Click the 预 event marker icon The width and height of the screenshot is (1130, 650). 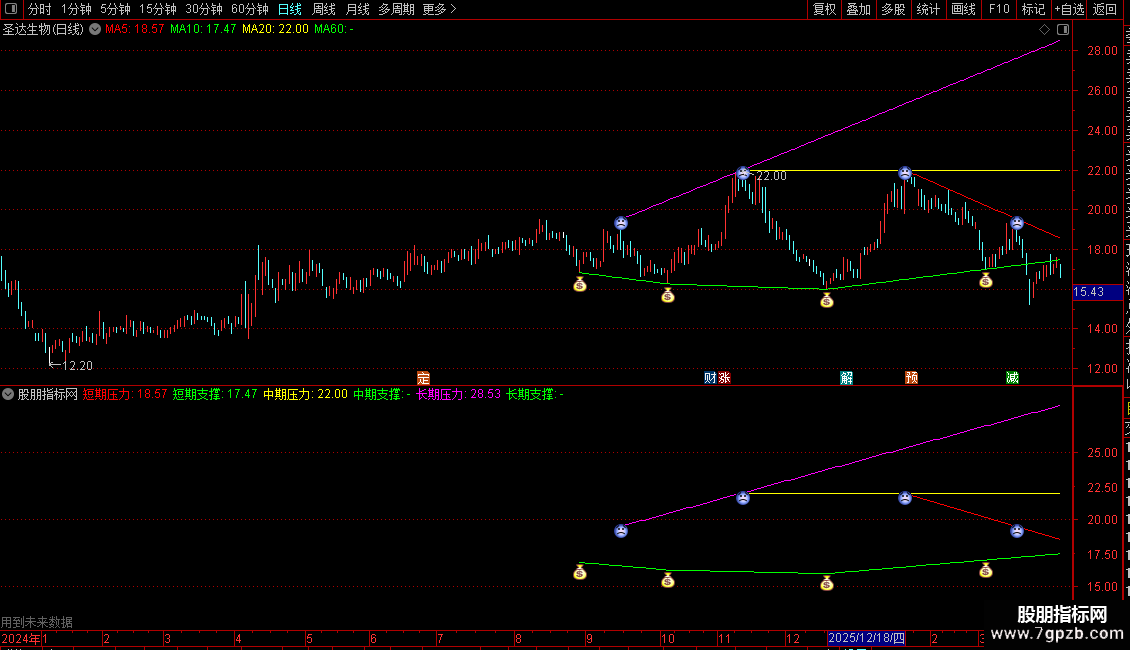[911, 378]
